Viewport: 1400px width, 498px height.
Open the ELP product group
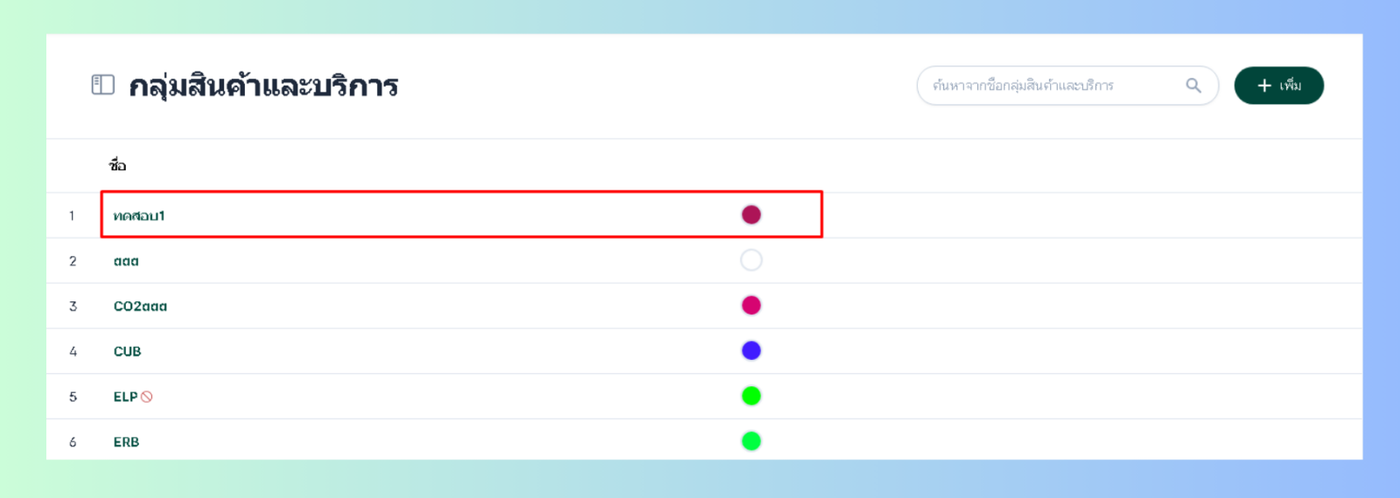point(125,397)
